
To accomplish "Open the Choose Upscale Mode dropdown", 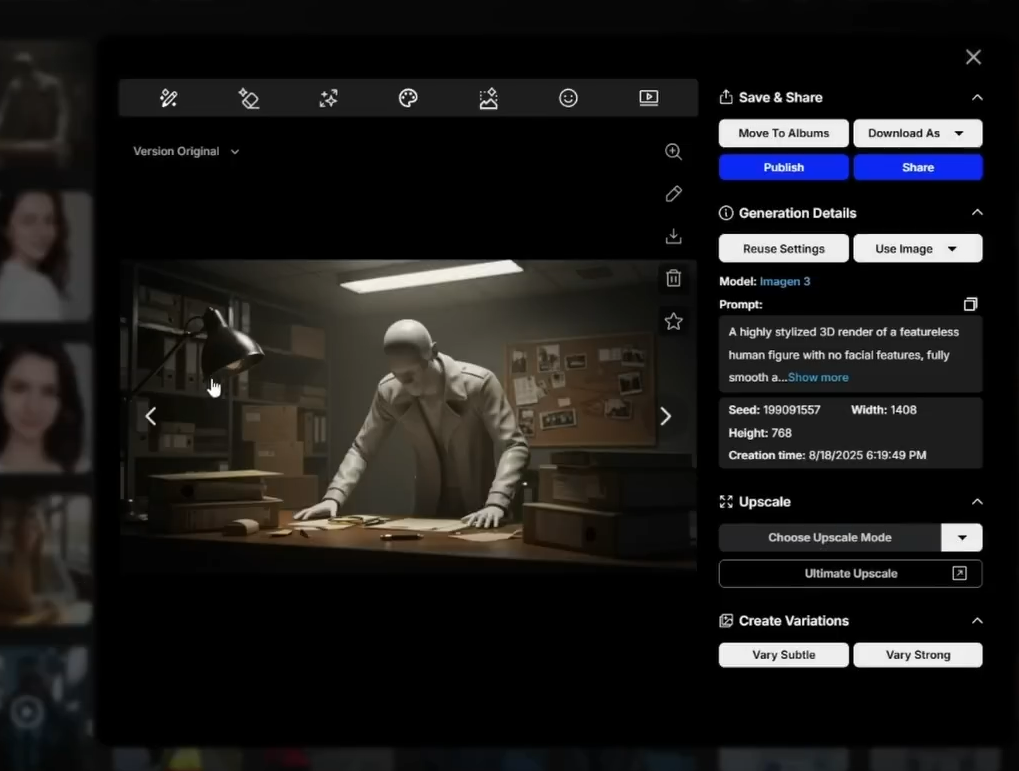I will point(961,538).
